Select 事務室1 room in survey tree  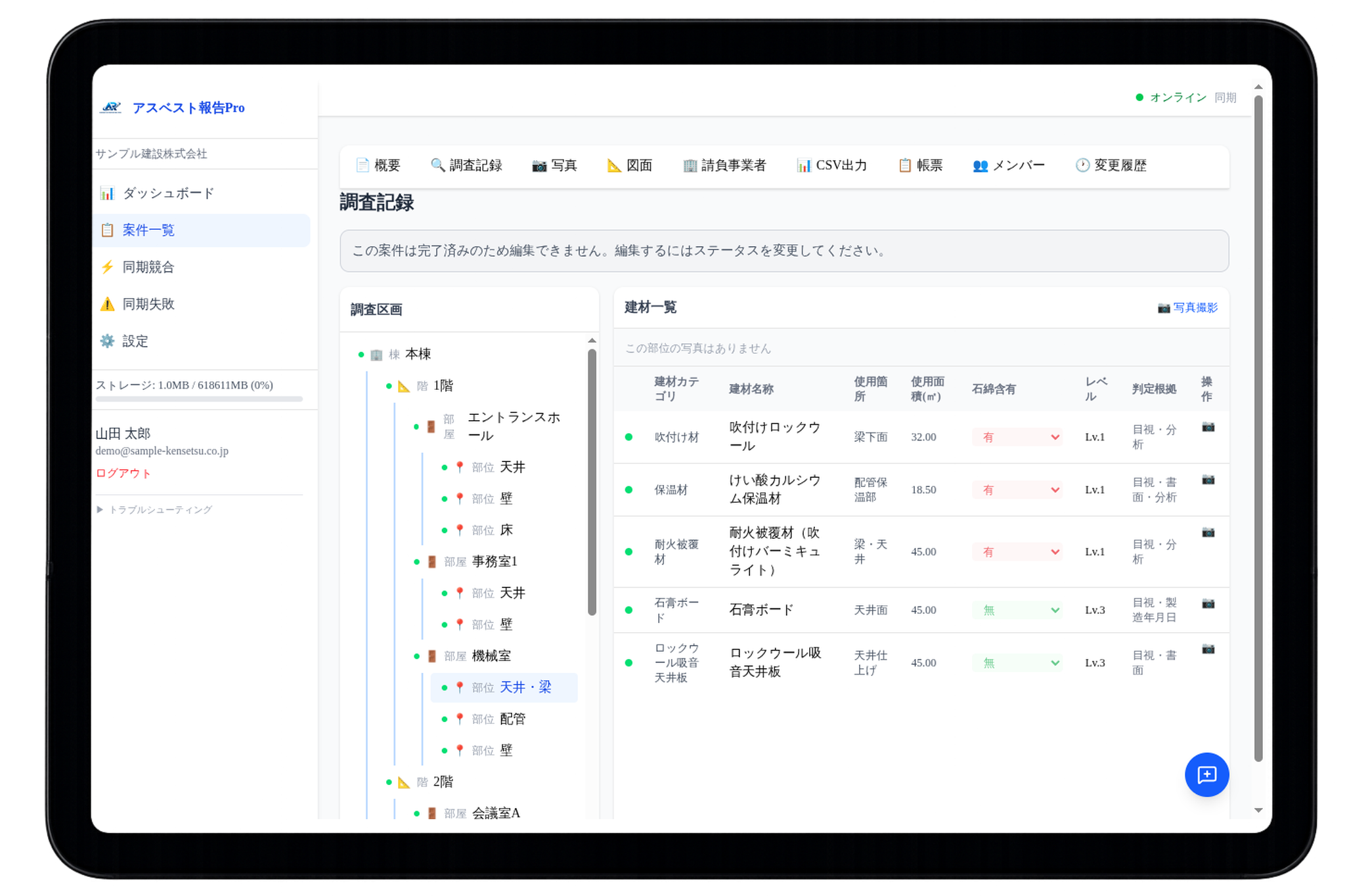pos(495,562)
